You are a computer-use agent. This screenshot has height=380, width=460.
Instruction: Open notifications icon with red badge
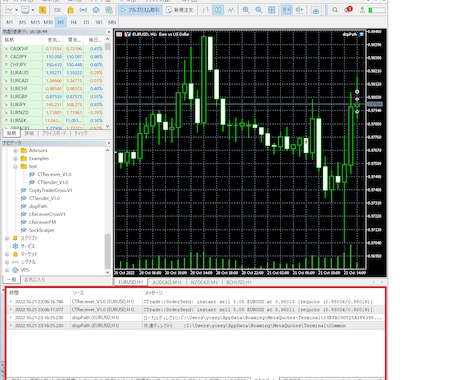(348, 10)
